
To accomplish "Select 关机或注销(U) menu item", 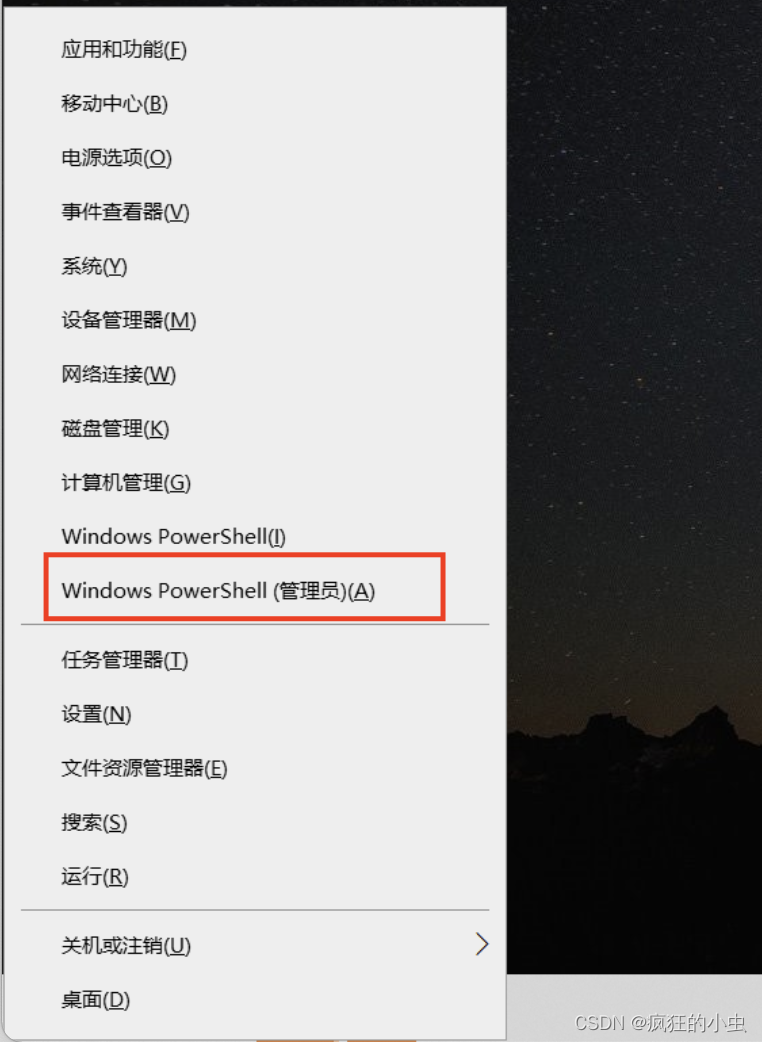I will [x=255, y=945].
